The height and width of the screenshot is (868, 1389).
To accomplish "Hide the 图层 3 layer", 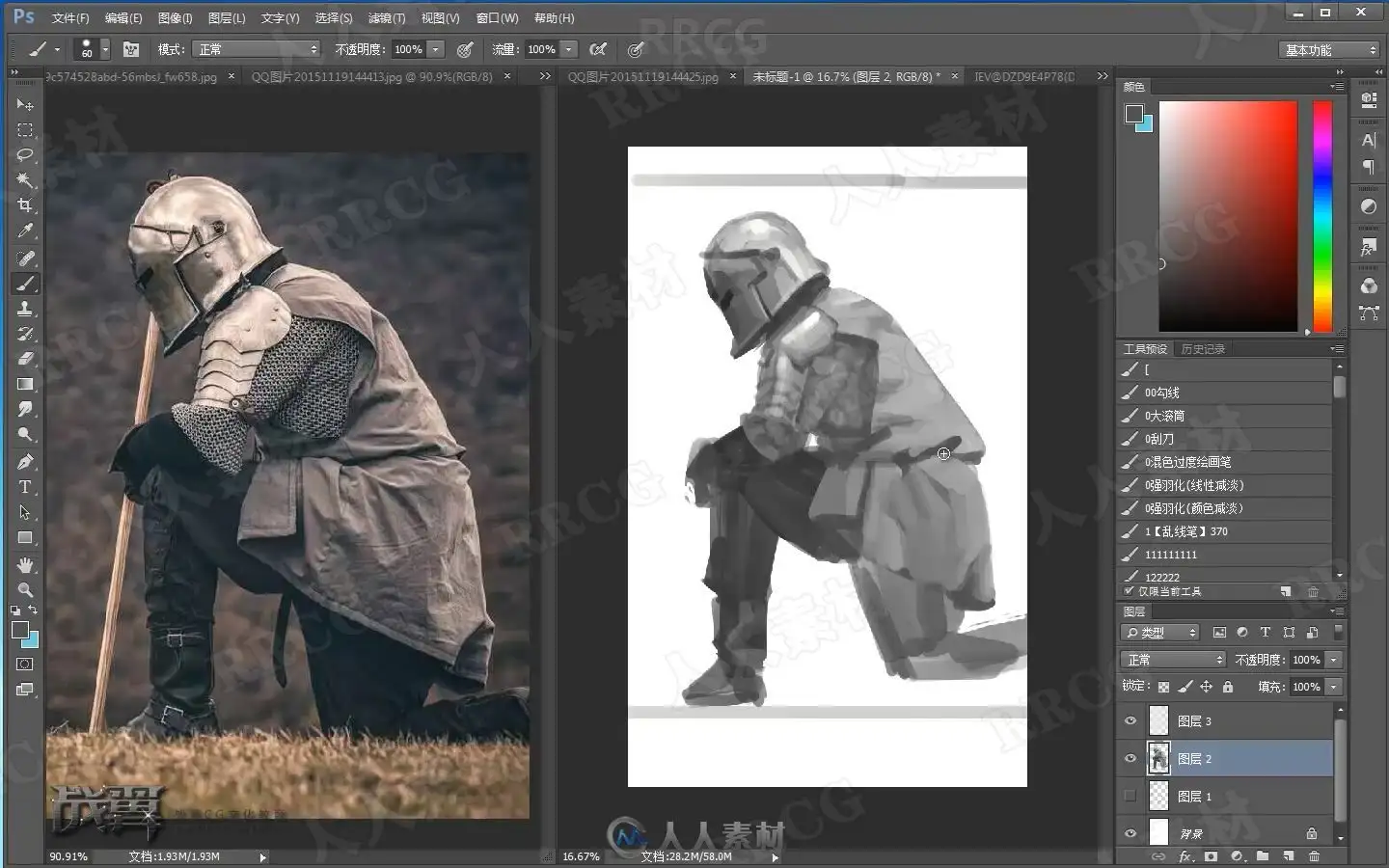I will [1130, 720].
